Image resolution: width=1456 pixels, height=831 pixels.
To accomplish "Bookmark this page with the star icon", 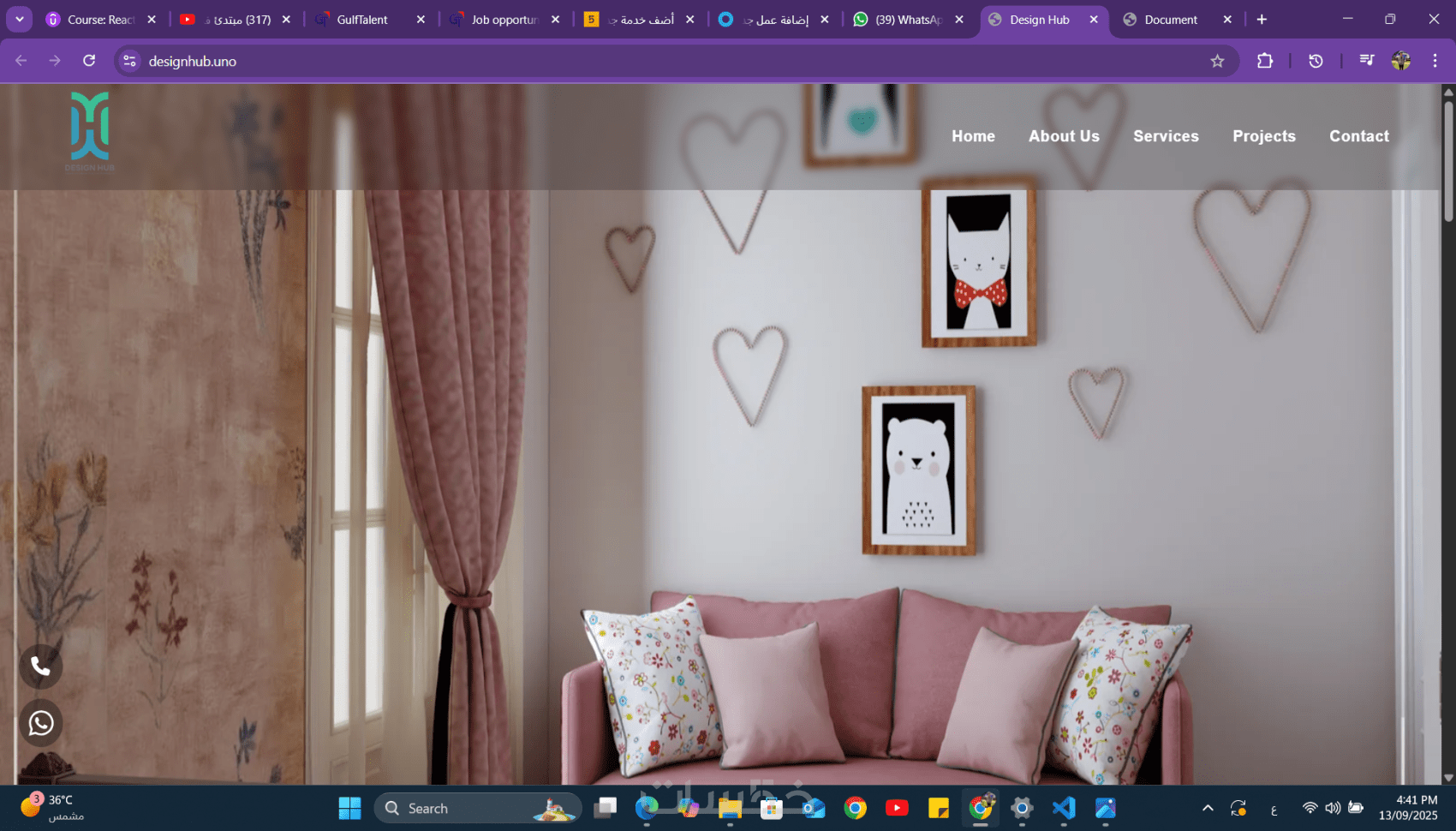I will 1217,61.
